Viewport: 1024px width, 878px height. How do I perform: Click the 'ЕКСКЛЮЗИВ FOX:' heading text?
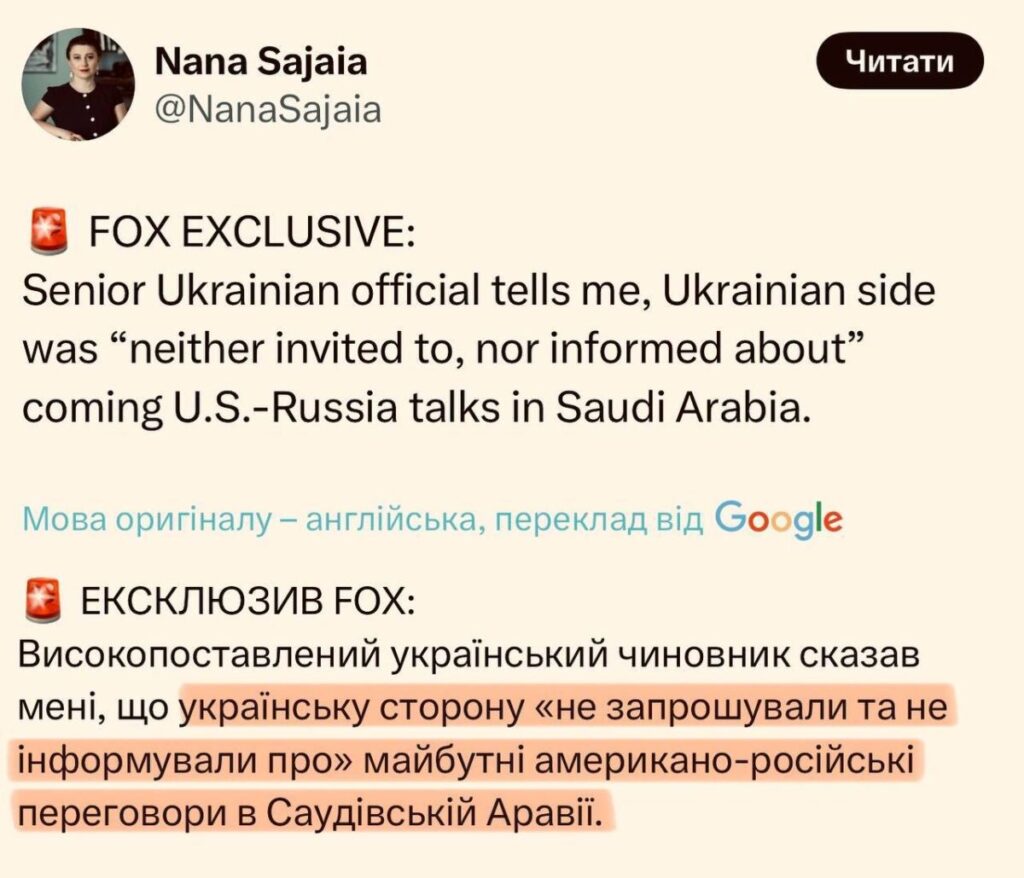coord(243,606)
